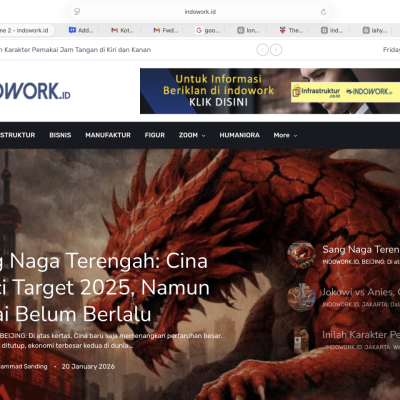Switch to the 'lon...' tab
Screen dimensions: 400x400
(248, 30)
